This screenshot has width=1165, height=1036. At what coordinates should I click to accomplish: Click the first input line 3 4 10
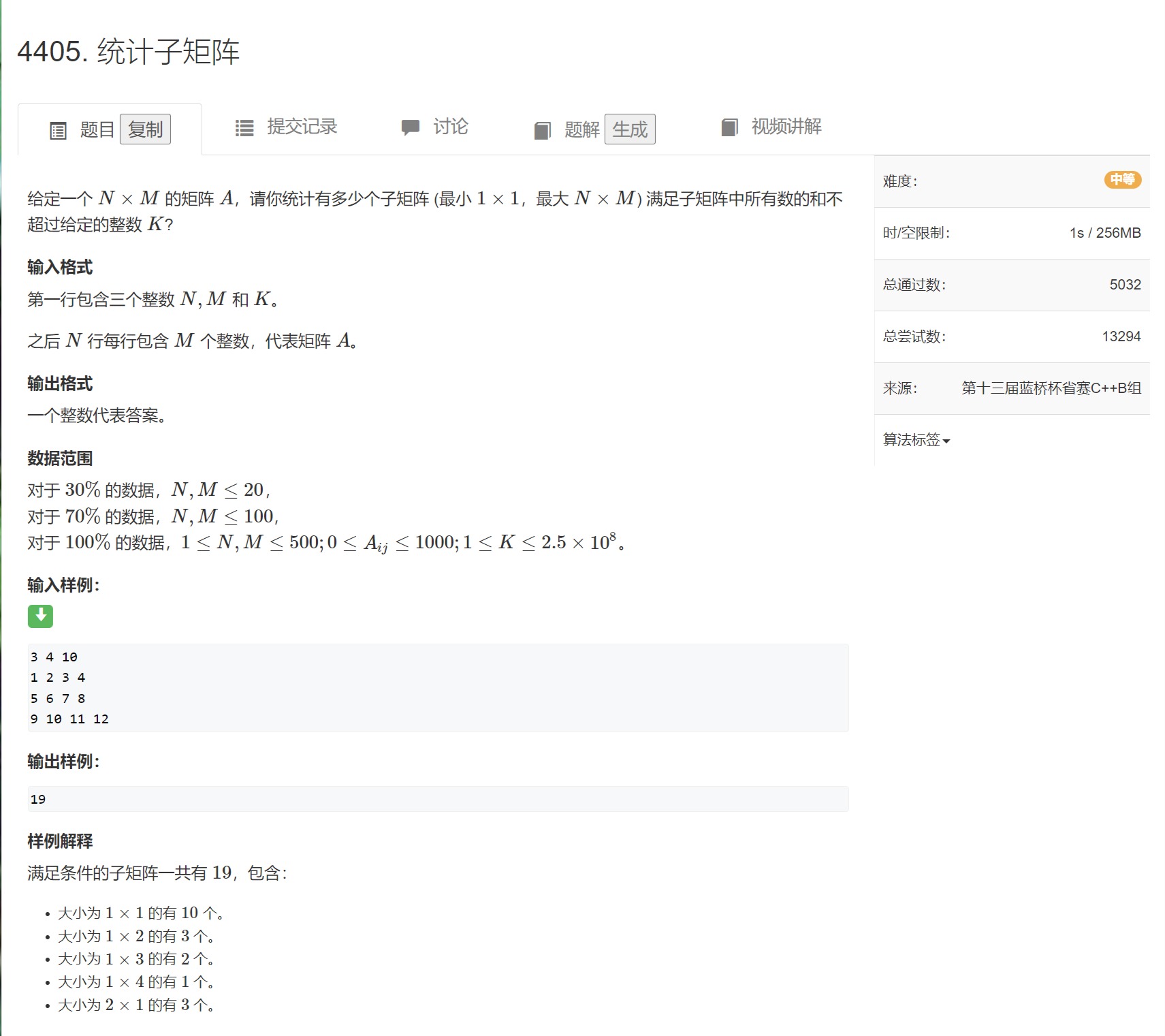click(x=54, y=657)
